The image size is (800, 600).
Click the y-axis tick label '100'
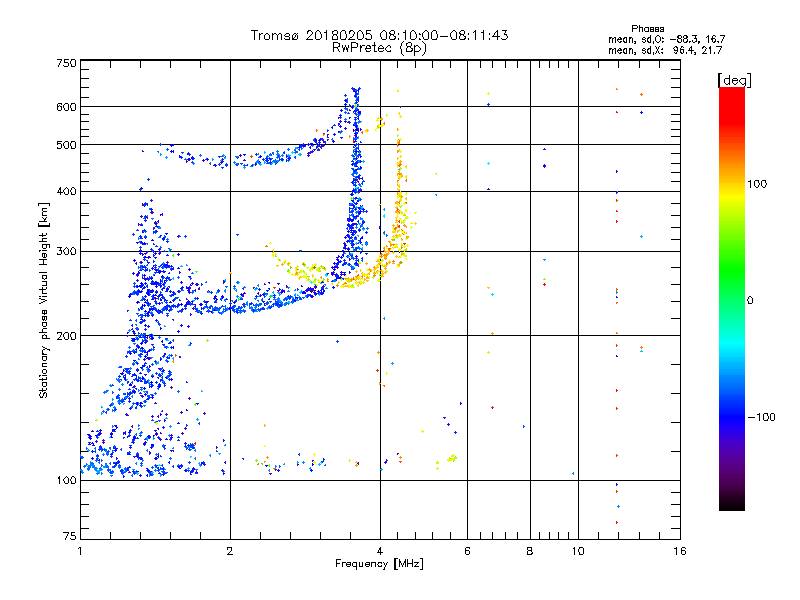pos(67,481)
